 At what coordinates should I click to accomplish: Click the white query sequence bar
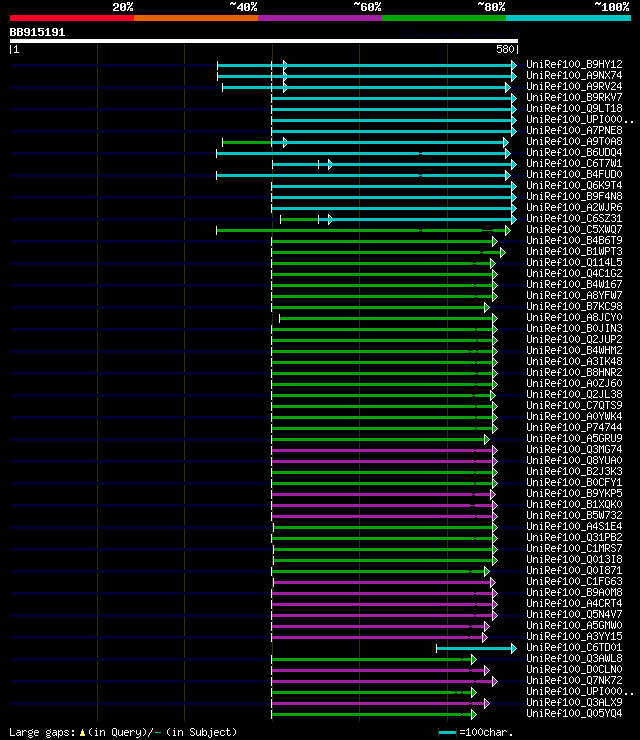coord(264,41)
